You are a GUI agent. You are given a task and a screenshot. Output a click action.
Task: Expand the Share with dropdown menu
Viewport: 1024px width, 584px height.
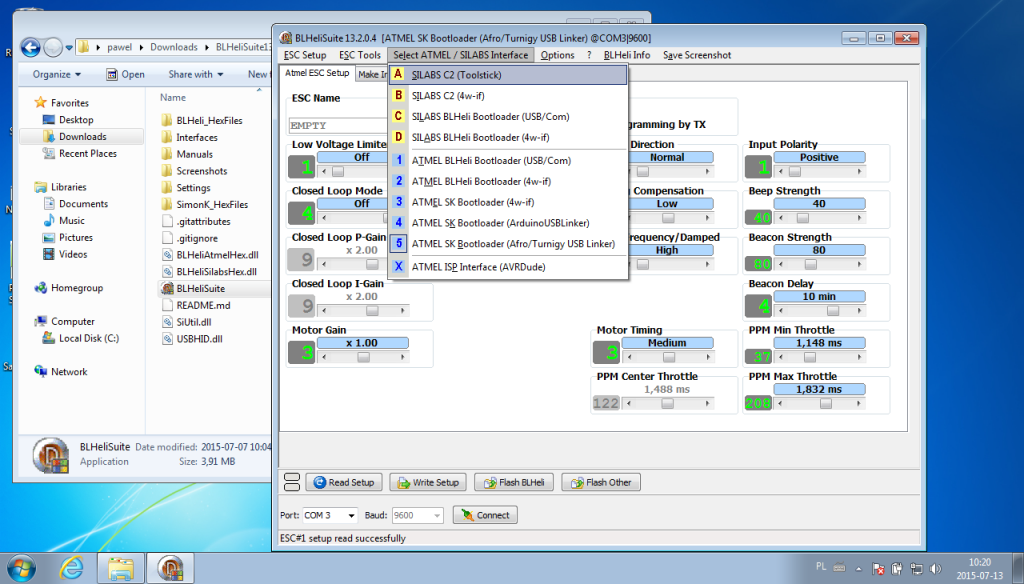(x=195, y=74)
